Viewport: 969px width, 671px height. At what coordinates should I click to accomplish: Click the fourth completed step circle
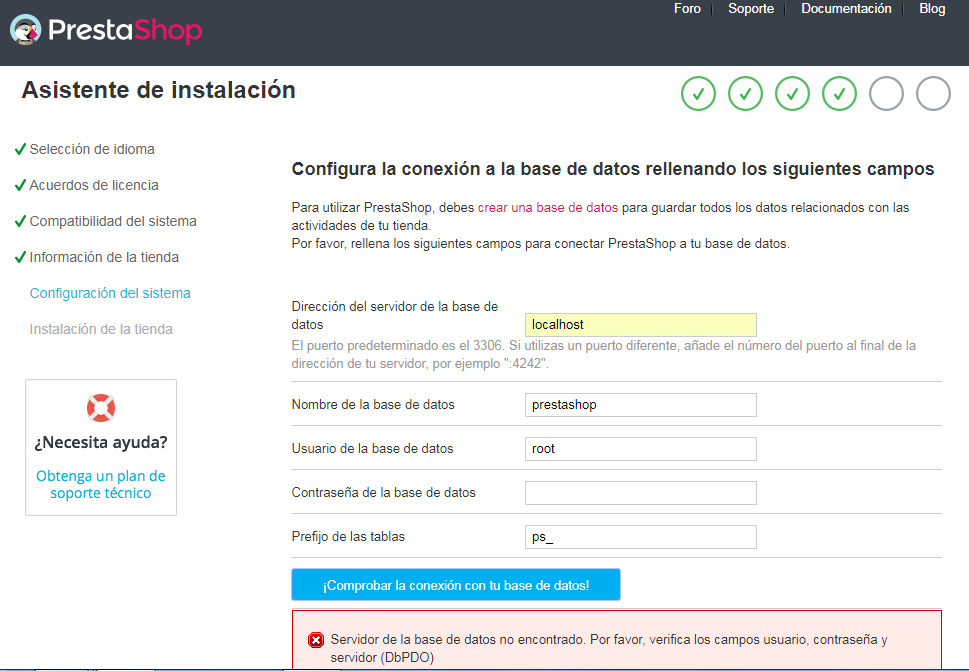(x=839, y=94)
